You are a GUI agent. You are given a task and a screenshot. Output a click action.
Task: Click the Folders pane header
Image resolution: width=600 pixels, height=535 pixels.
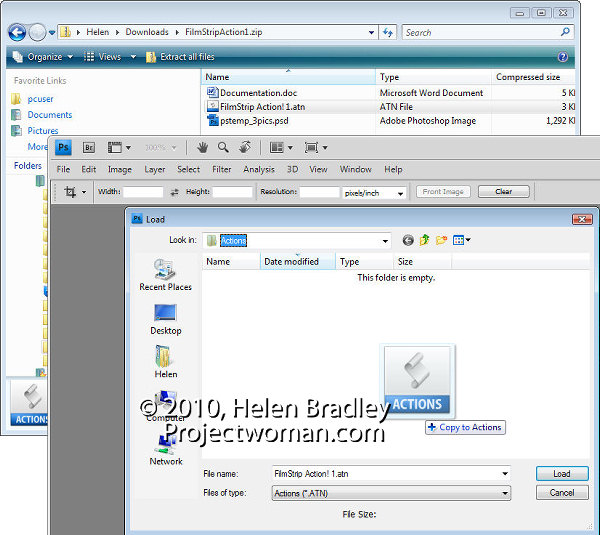pos(28,166)
